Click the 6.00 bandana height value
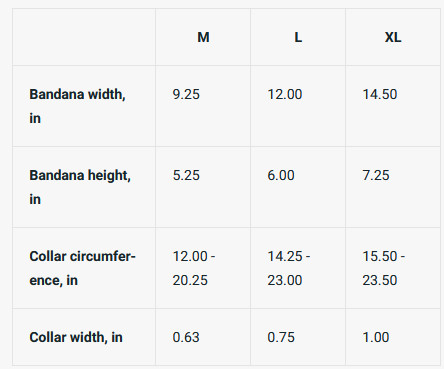The height and width of the screenshot is (369, 444). [x=281, y=175]
